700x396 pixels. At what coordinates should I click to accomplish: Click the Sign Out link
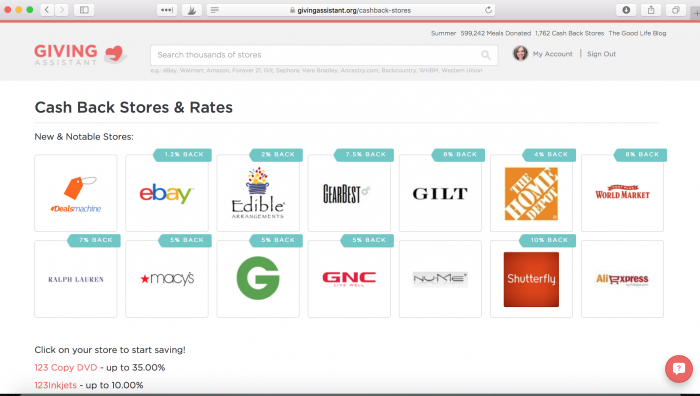pyautogui.click(x=601, y=54)
